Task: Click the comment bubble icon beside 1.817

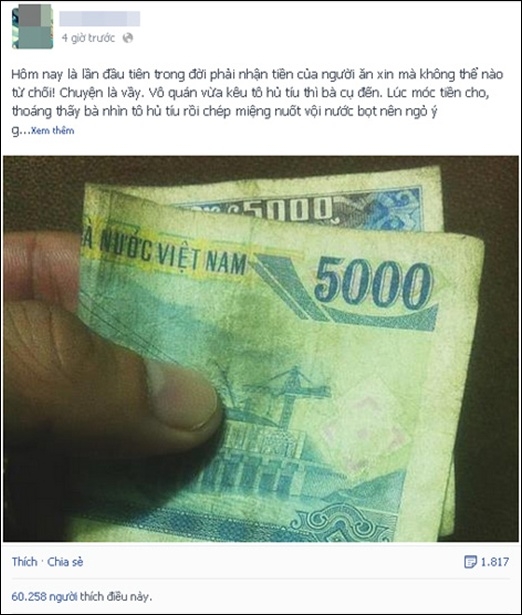Action: (x=470, y=562)
